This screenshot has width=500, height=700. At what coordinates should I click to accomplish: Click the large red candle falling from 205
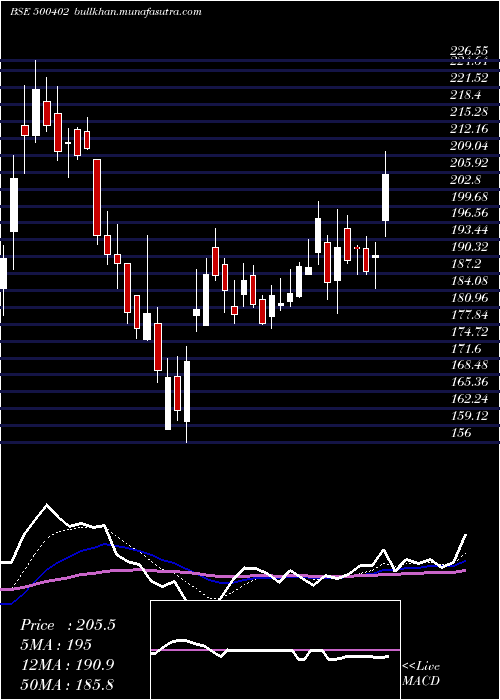(97, 197)
